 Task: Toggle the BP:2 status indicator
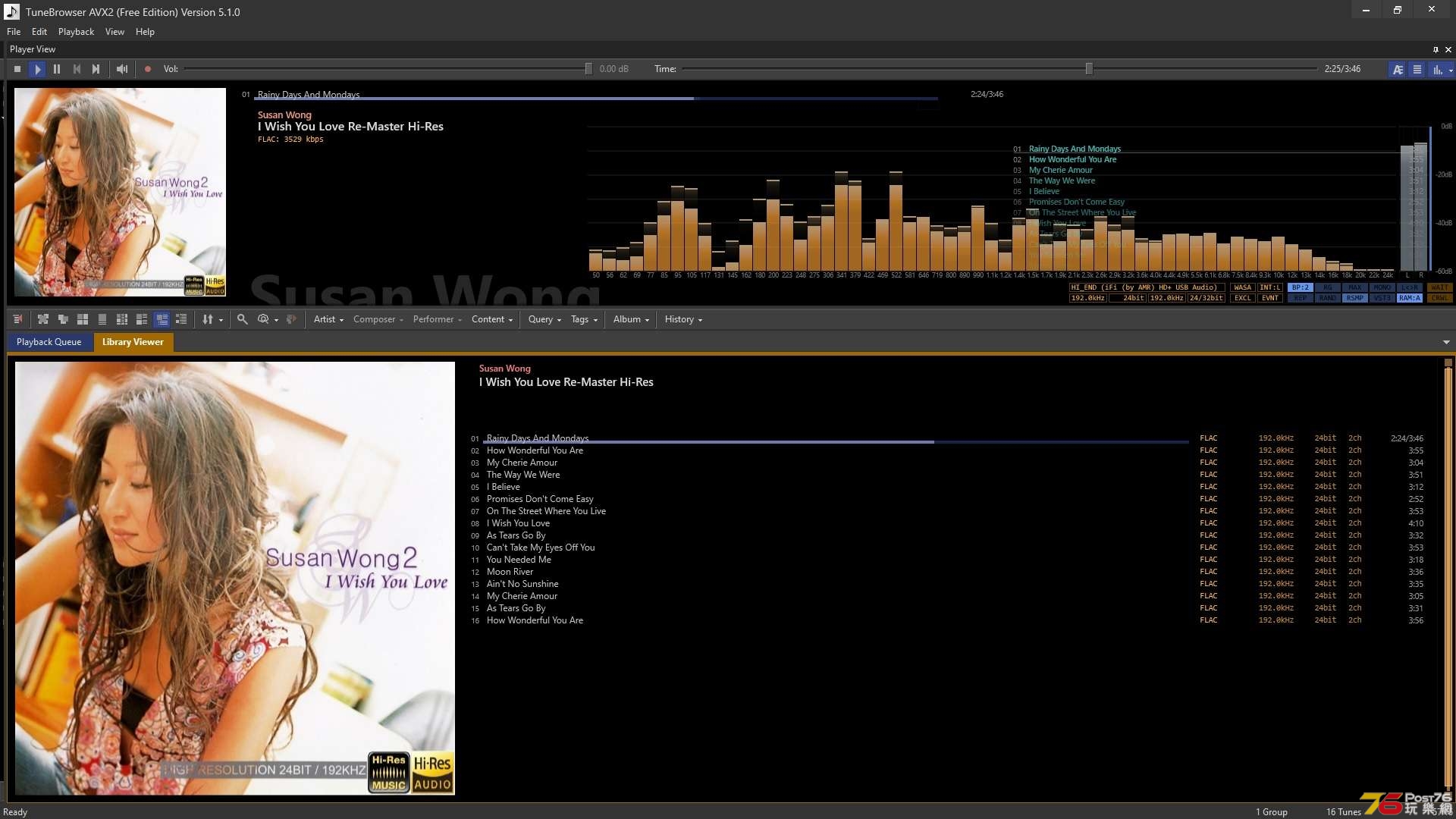coord(1300,287)
